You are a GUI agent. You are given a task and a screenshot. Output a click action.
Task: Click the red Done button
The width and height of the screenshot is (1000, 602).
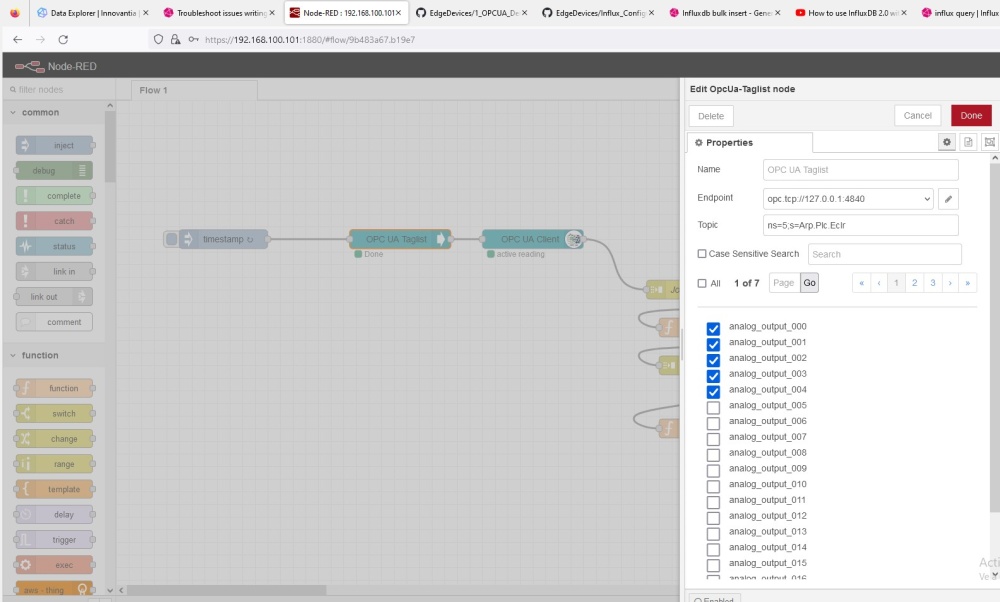(970, 116)
